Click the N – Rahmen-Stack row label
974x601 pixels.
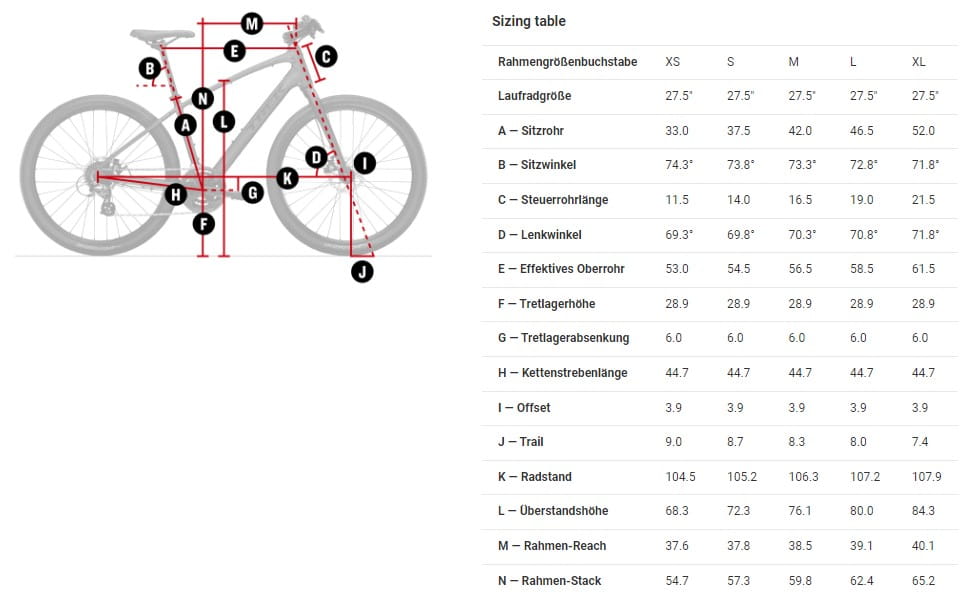[549, 581]
